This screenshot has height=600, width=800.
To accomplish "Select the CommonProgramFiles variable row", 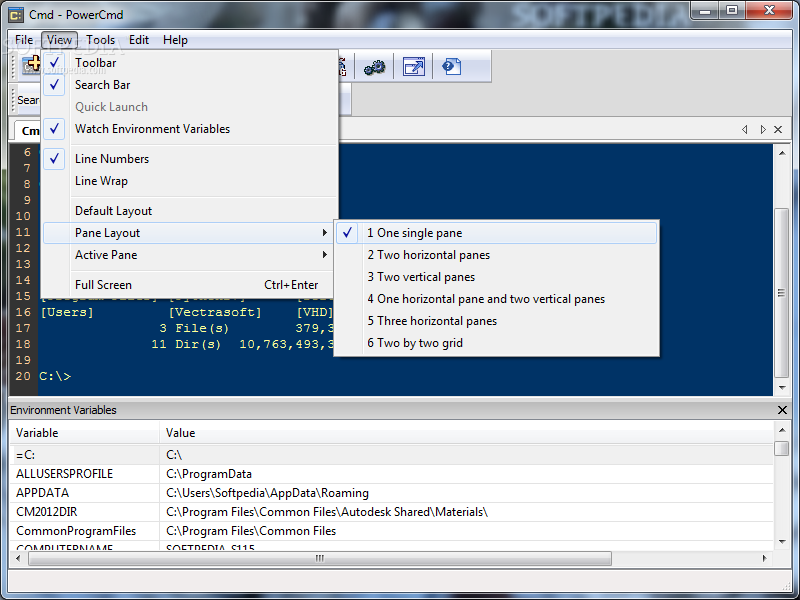I will pos(391,531).
